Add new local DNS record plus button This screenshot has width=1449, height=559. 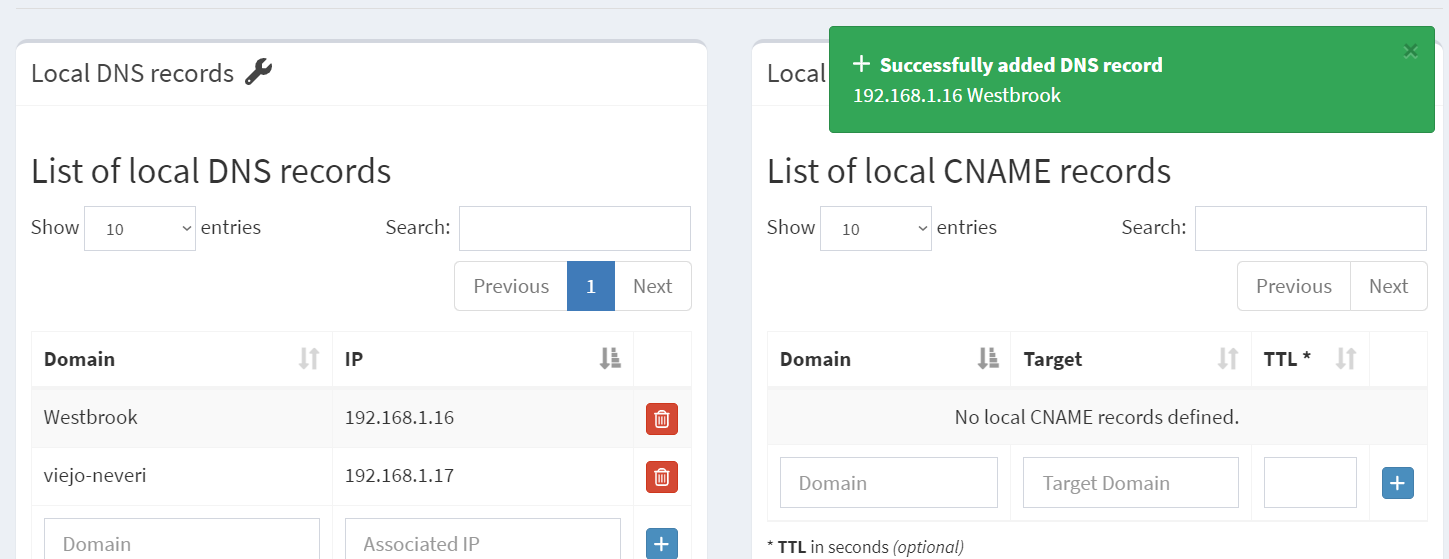pyautogui.click(x=661, y=544)
